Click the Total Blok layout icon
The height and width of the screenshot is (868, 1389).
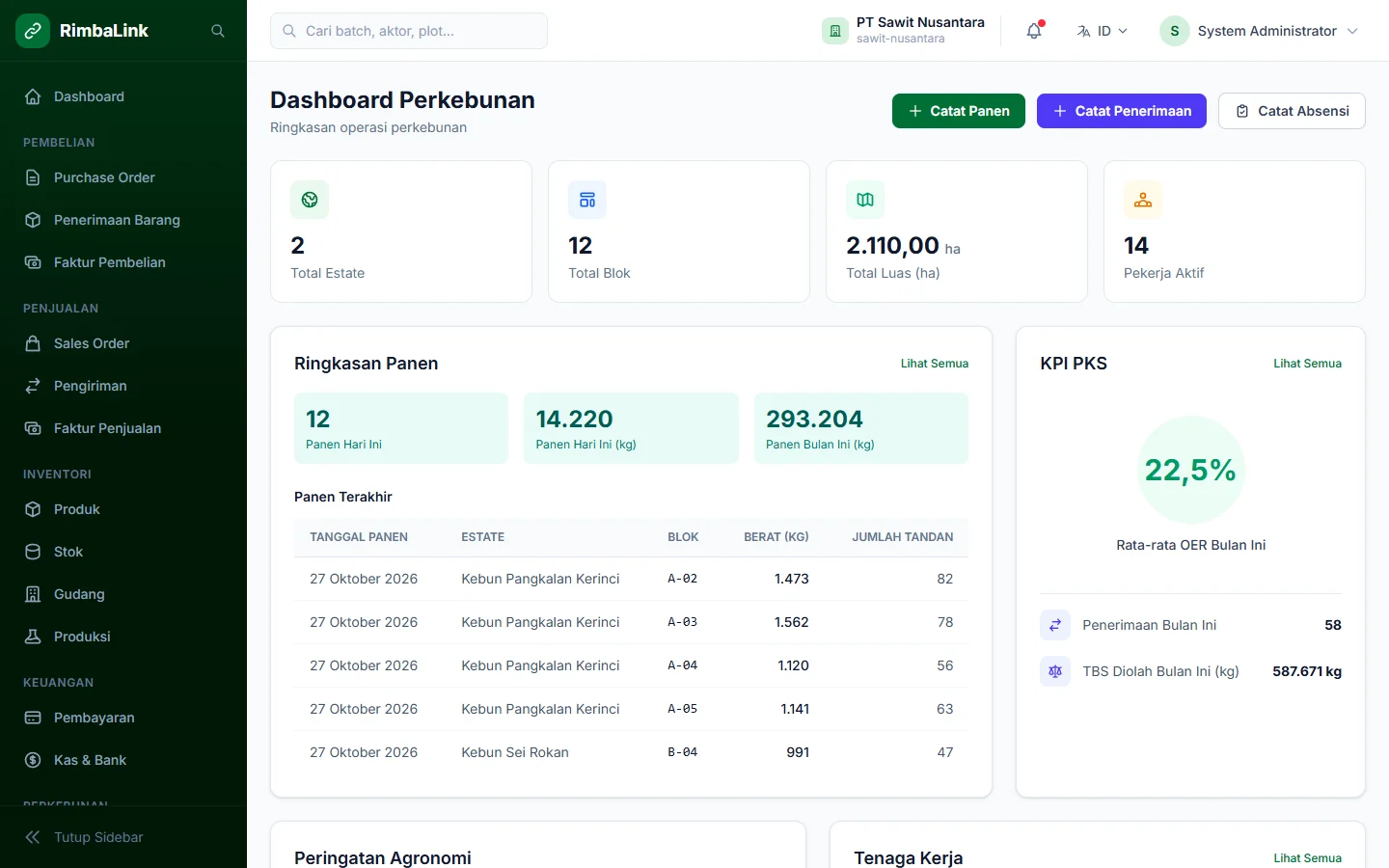[x=587, y=200]
